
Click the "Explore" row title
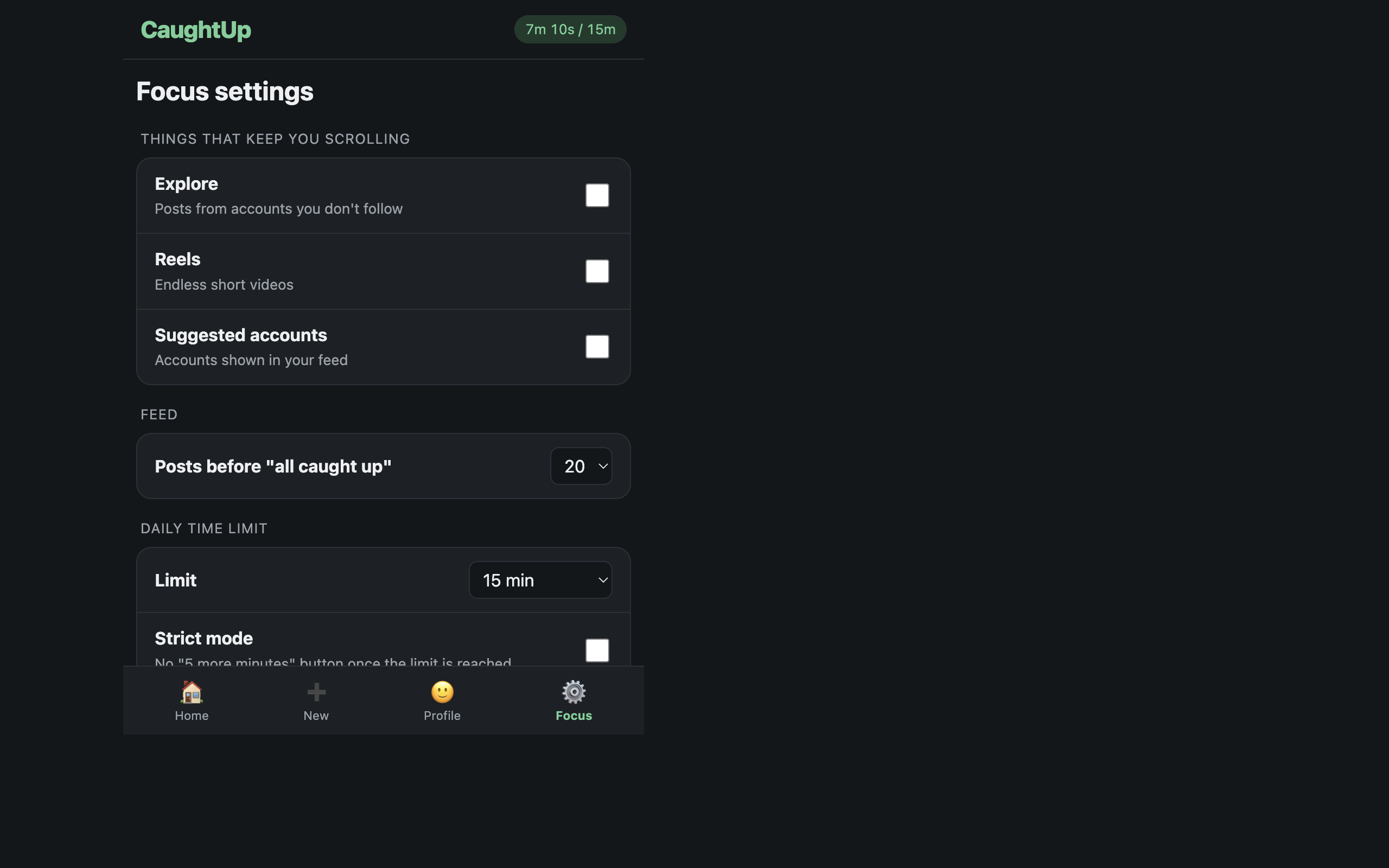click(x=187, y=184)
